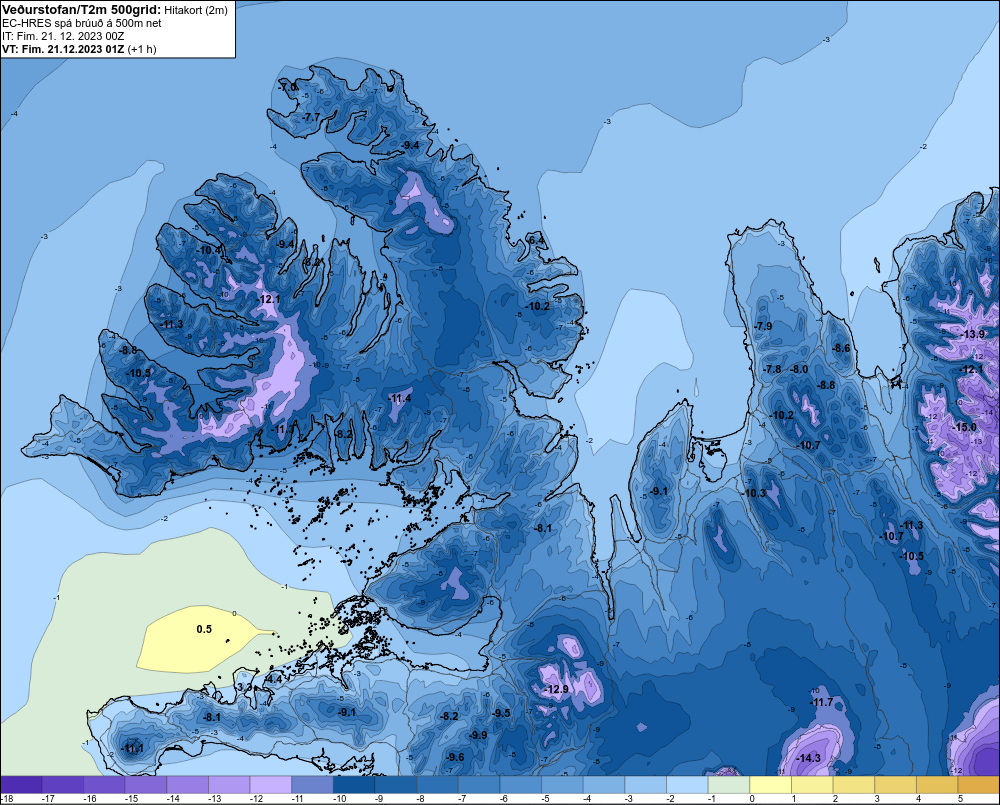Select the -9.6 temperature label

click(455, 758)
